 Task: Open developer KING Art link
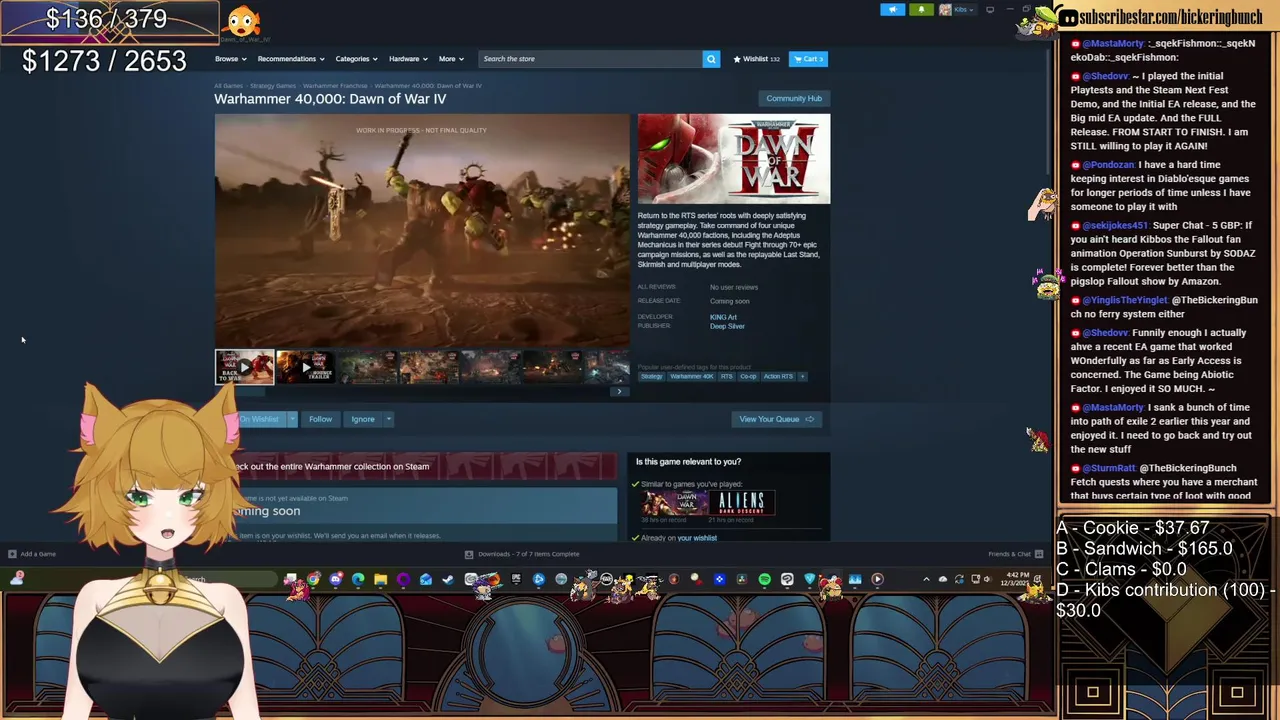click(x=723, y=317)
